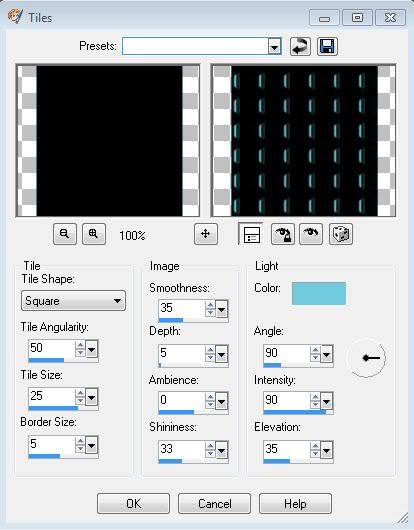Zoom out the preview with minus magnifier
The width and height of the screenshot is (414, 530).
65,234
